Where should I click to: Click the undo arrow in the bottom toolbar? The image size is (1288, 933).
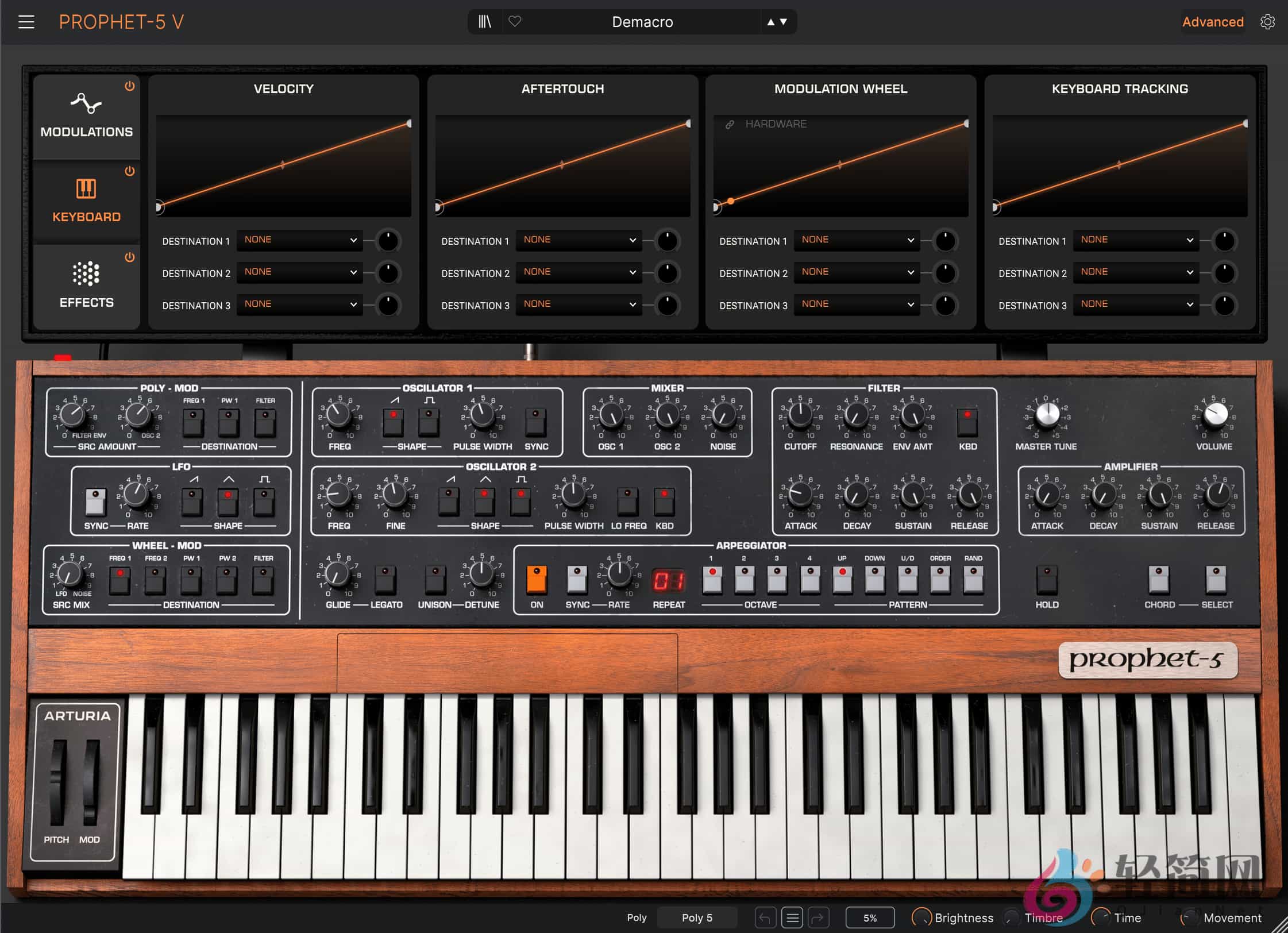(x=765, y=917)
